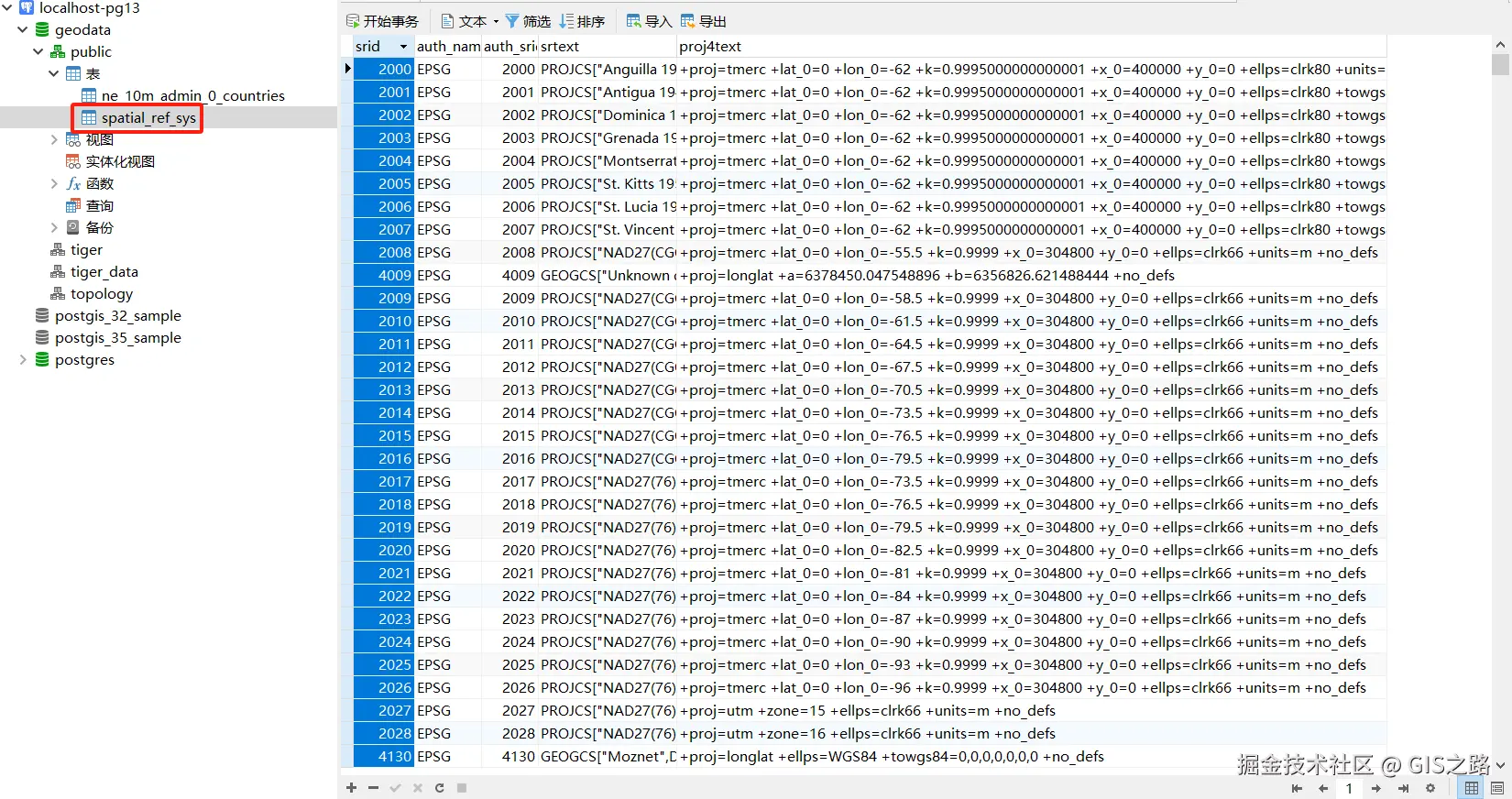Go to last page arrow
Image resolution: width=1512 pixels, height=799 pixels.
(x=1403, y=788)
